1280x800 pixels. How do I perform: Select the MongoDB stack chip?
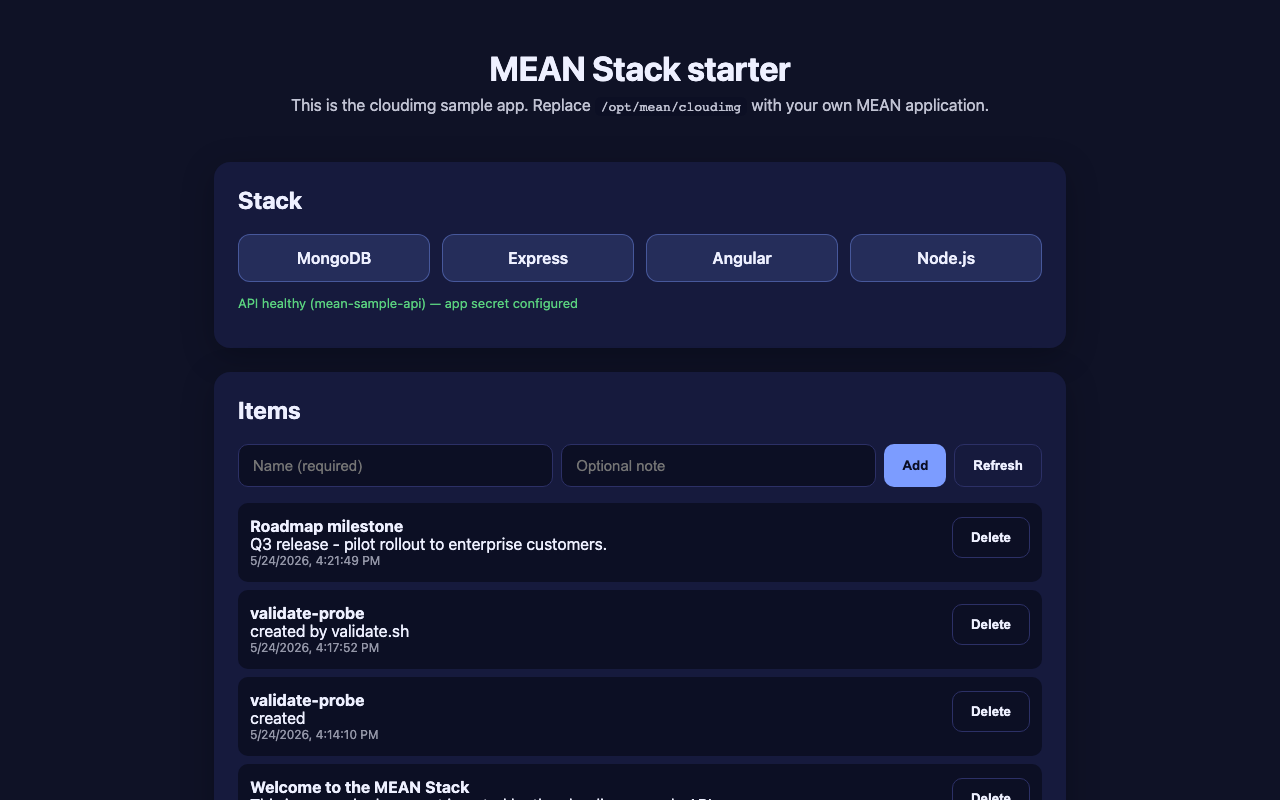click(334, 258)
